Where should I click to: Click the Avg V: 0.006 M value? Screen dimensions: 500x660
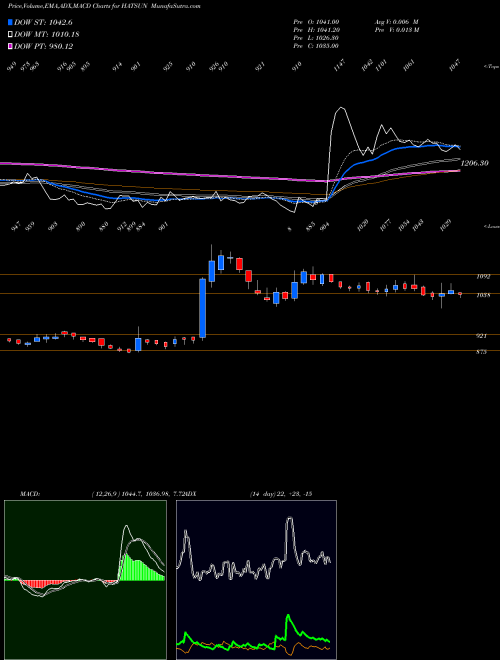point(396,22)
